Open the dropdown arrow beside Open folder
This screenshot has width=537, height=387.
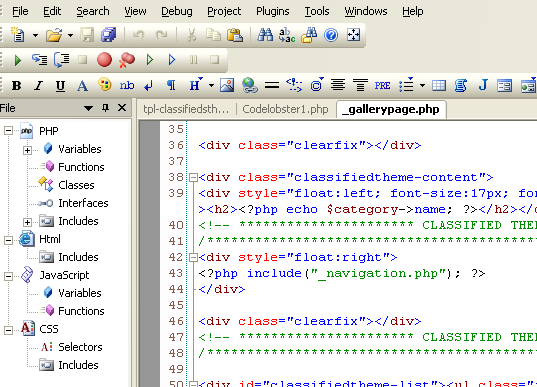pyautogui.click(x=70, y=35)
